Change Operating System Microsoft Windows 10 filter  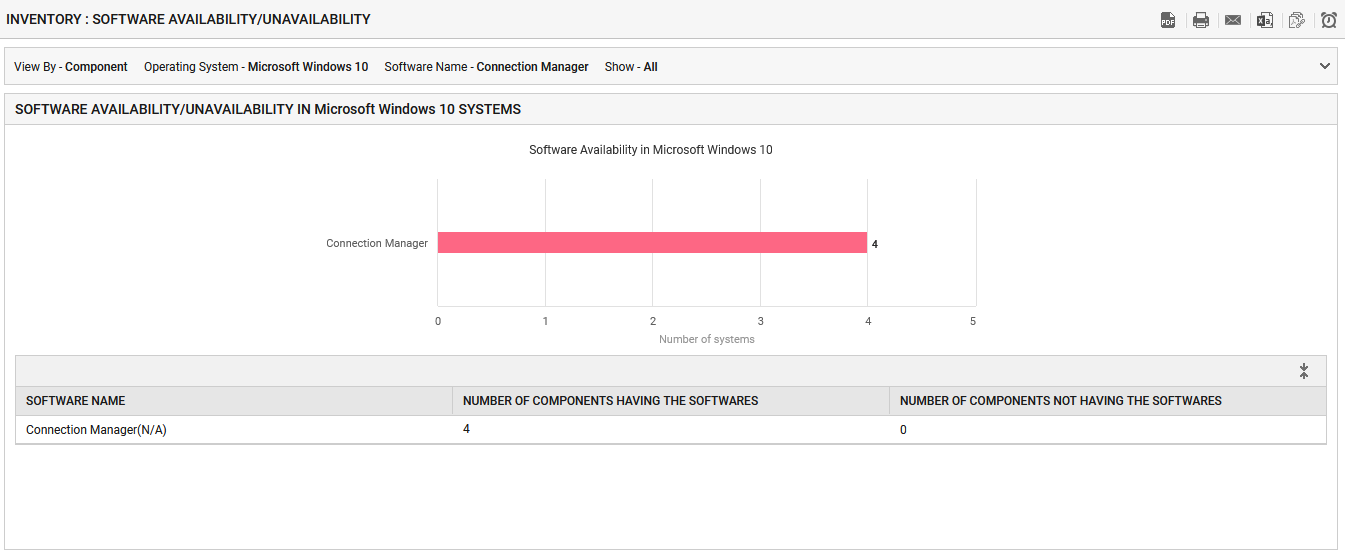tap(256, 67)
